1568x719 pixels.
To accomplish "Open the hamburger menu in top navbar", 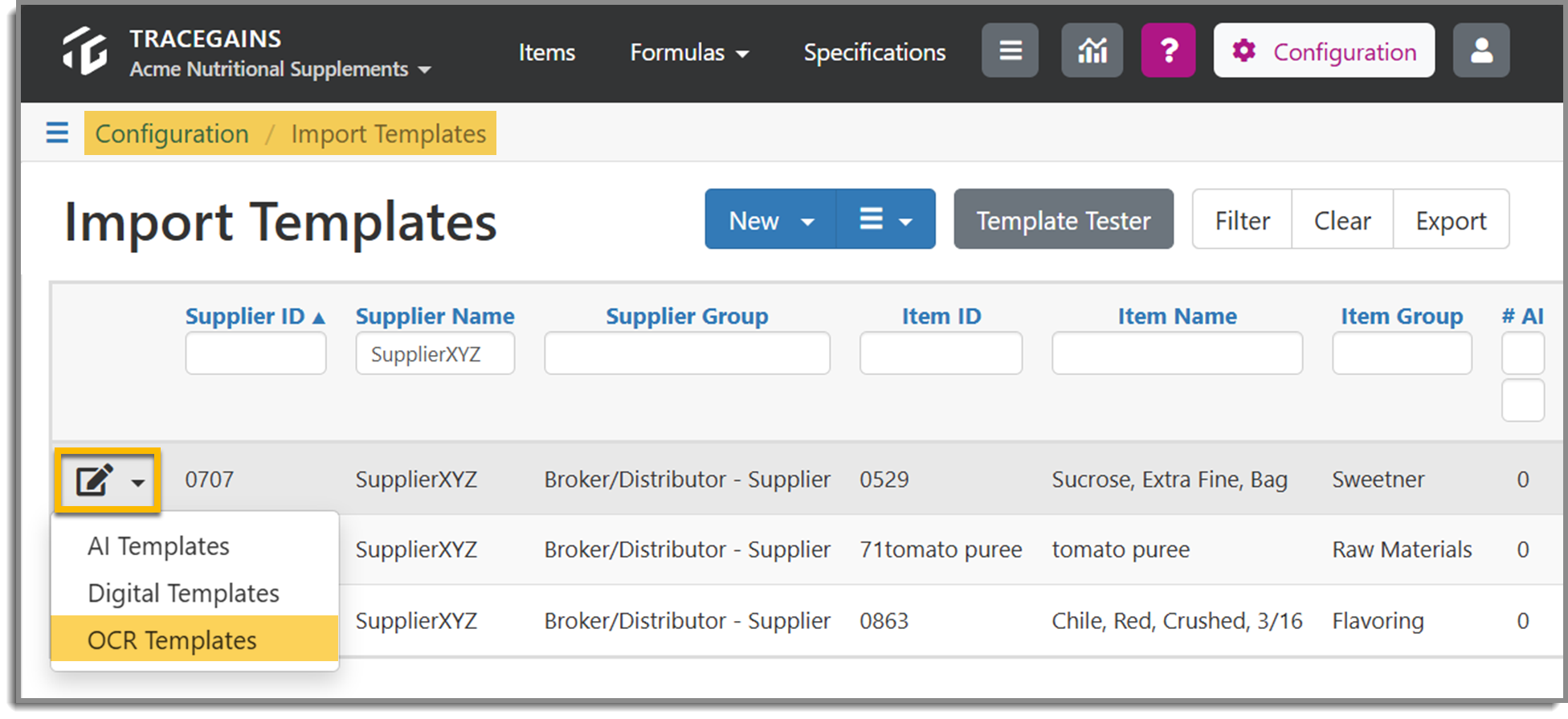I will pos(1010,51).
